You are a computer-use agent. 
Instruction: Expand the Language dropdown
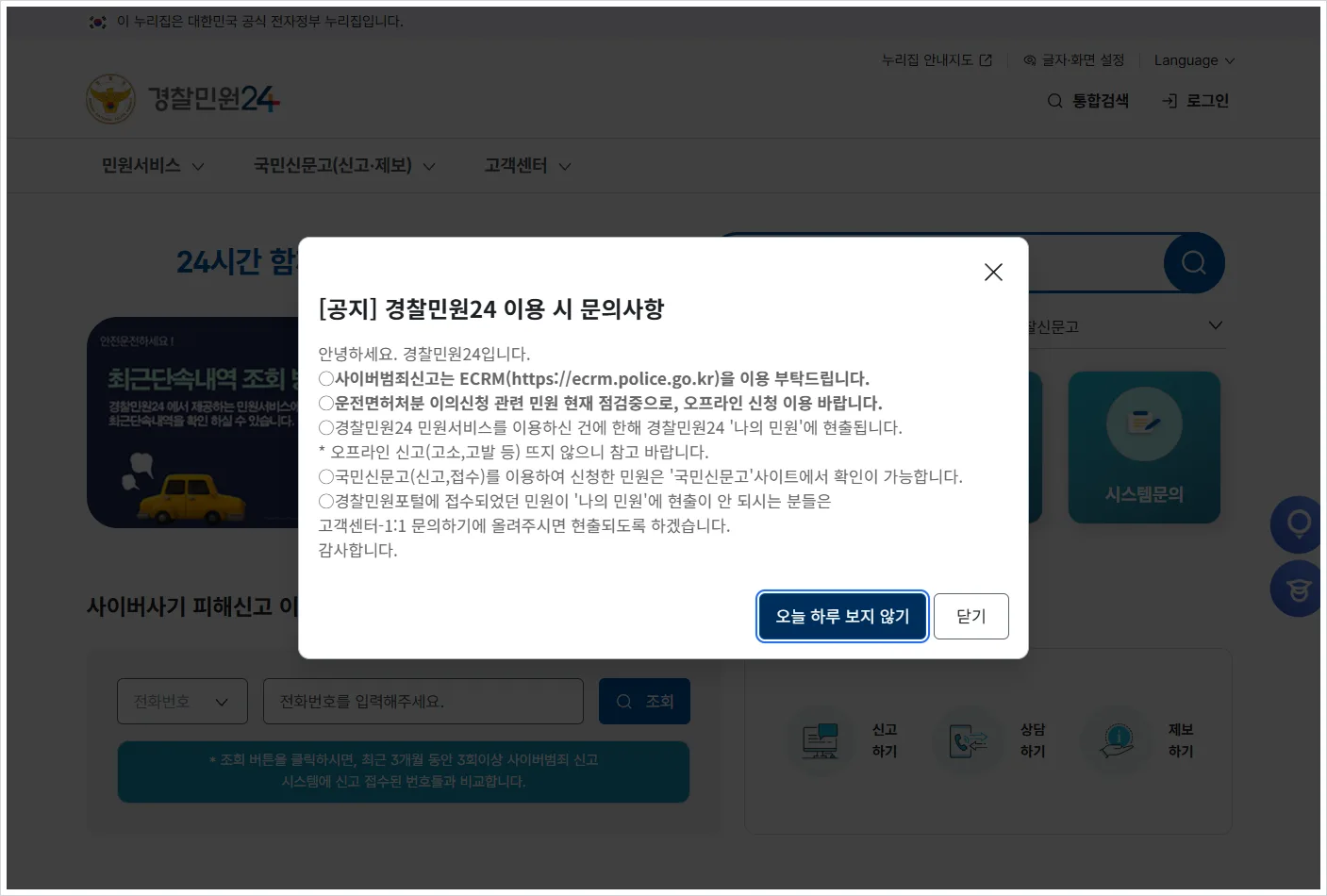1194,60
